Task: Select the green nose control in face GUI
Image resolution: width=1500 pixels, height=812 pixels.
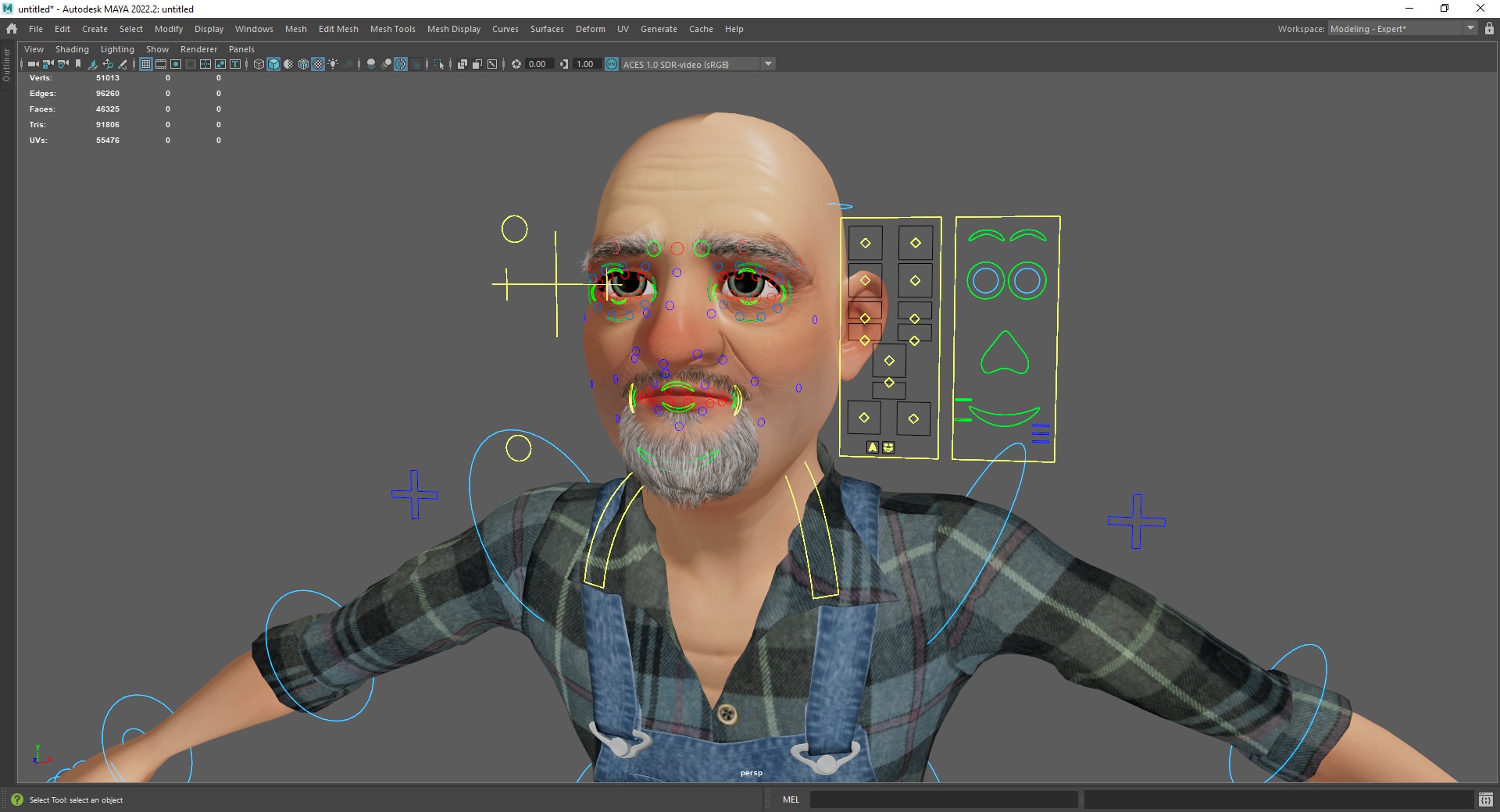Action: click(x=1005, y=352)
